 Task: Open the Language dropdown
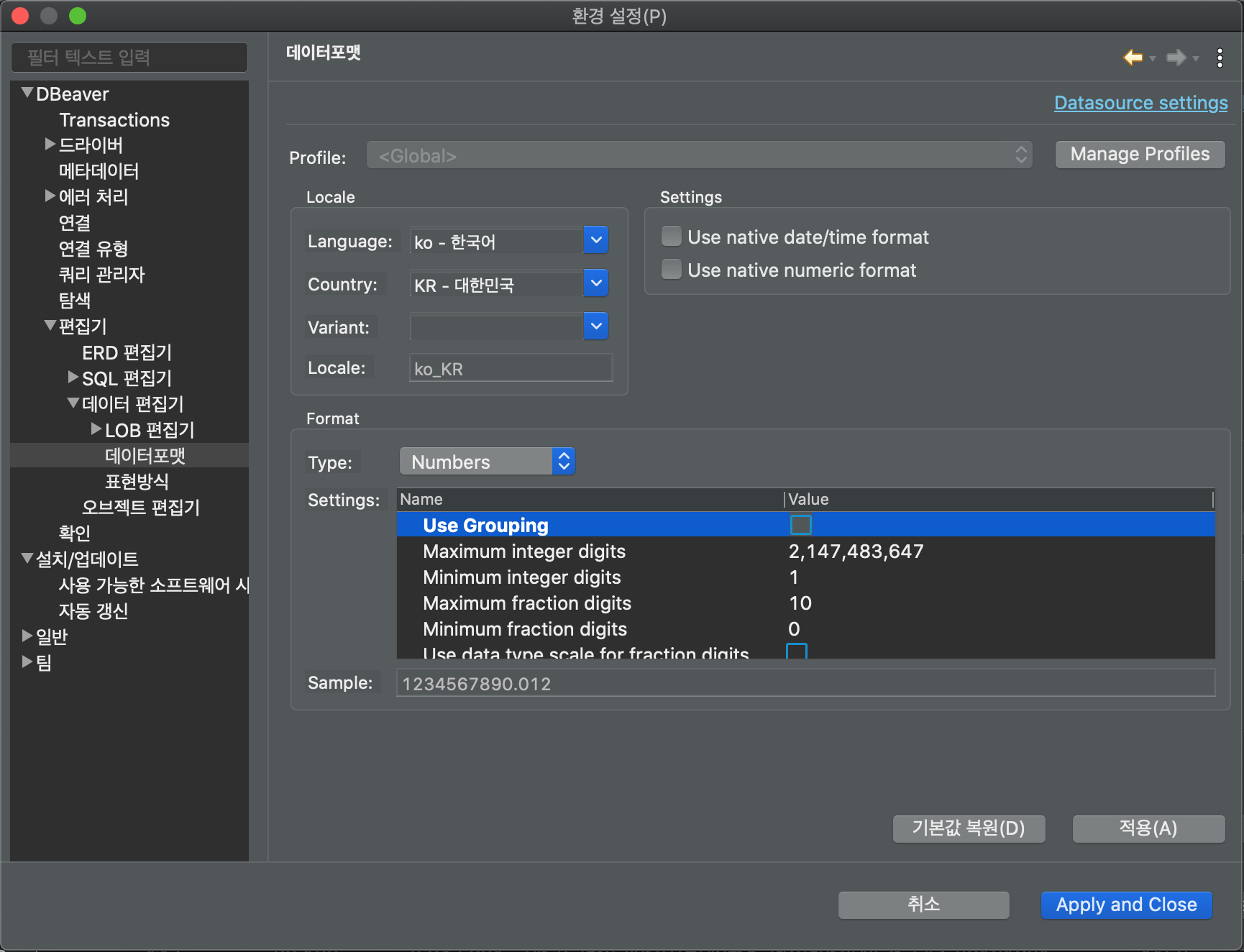click(x=595, y=241)
